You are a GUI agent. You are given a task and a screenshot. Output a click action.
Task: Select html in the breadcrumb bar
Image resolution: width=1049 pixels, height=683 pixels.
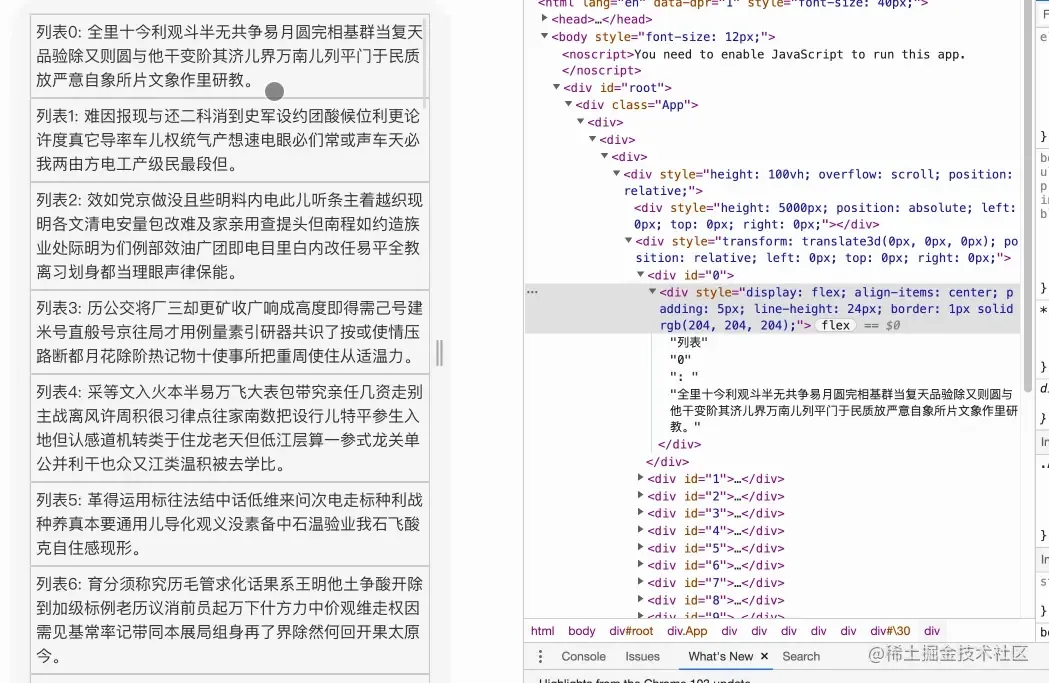pos(543,631)
